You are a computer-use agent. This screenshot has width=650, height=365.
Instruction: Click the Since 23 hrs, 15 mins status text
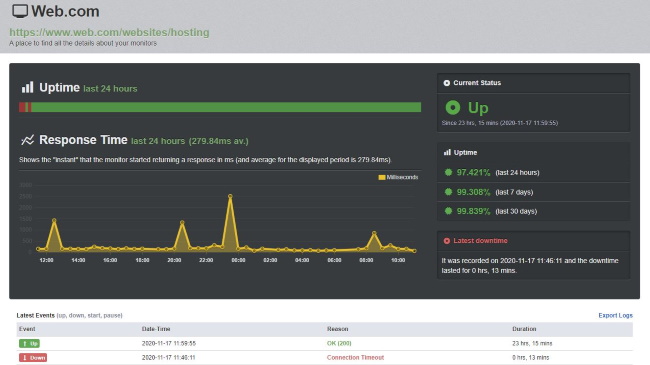500,123
